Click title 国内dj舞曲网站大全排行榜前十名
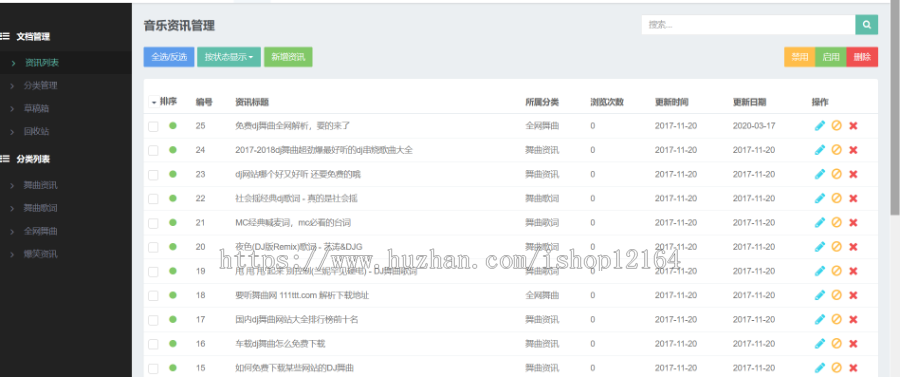This screenshot has height=377, width=900. point(297,320)
